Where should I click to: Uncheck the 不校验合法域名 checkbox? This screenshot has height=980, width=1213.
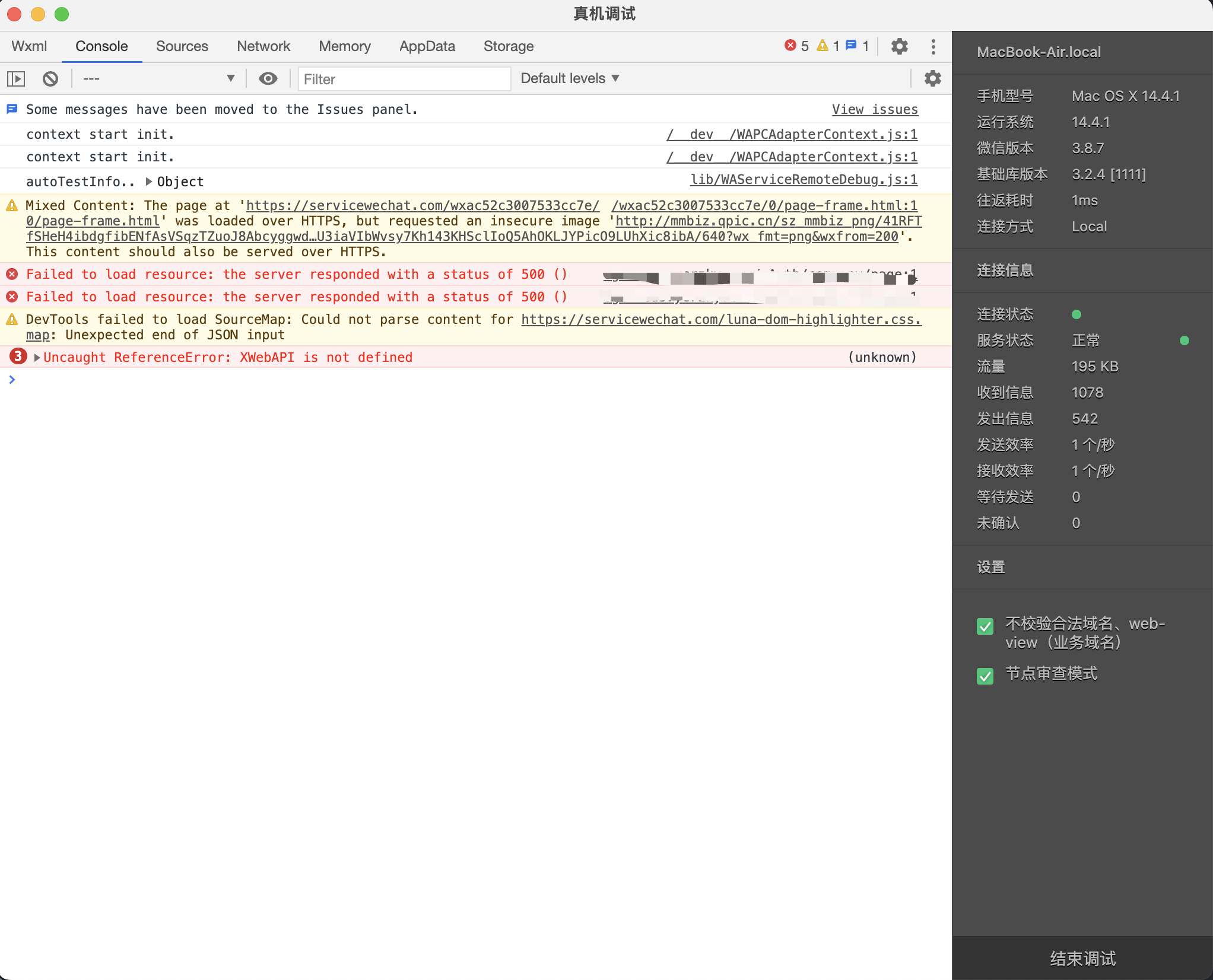(x=985, y=626)
